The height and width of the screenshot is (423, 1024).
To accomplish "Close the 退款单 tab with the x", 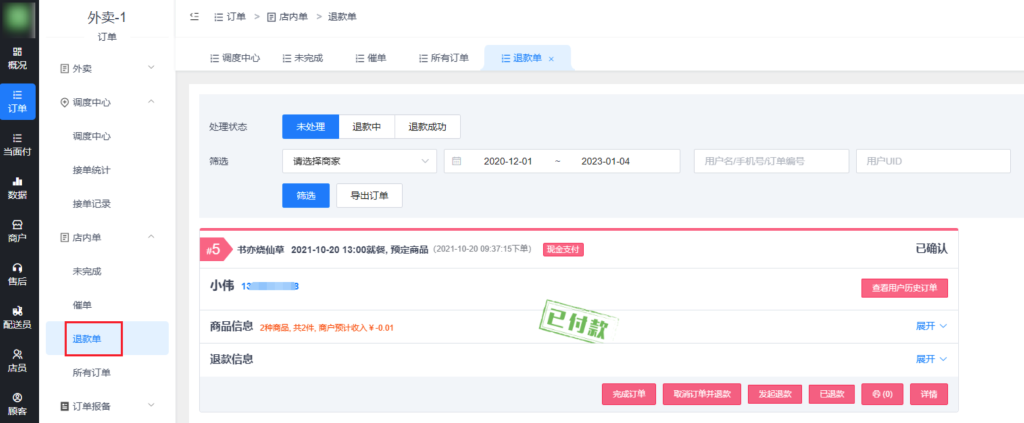I will [x=551, y=59].
